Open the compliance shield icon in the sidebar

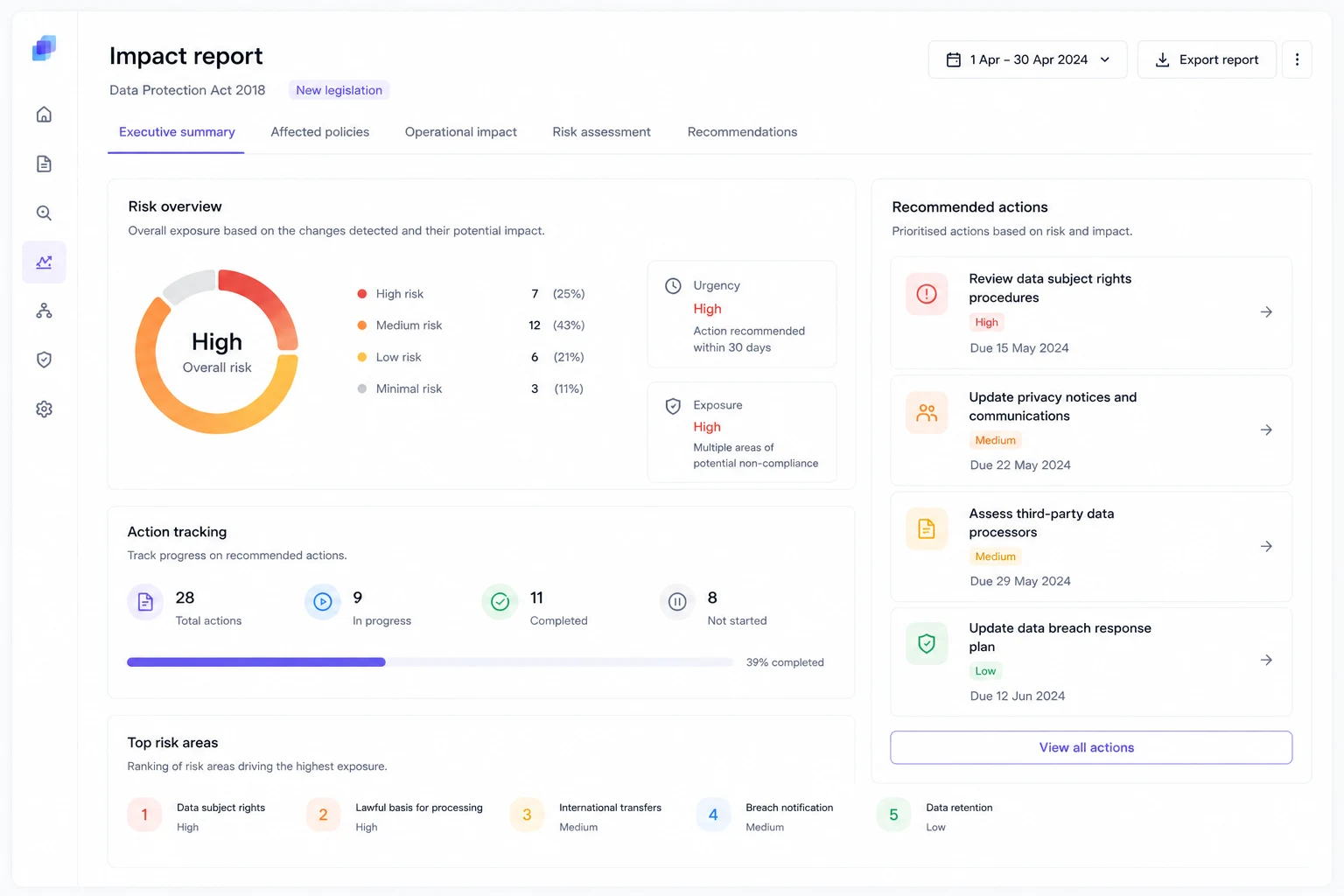coord(44,360)
